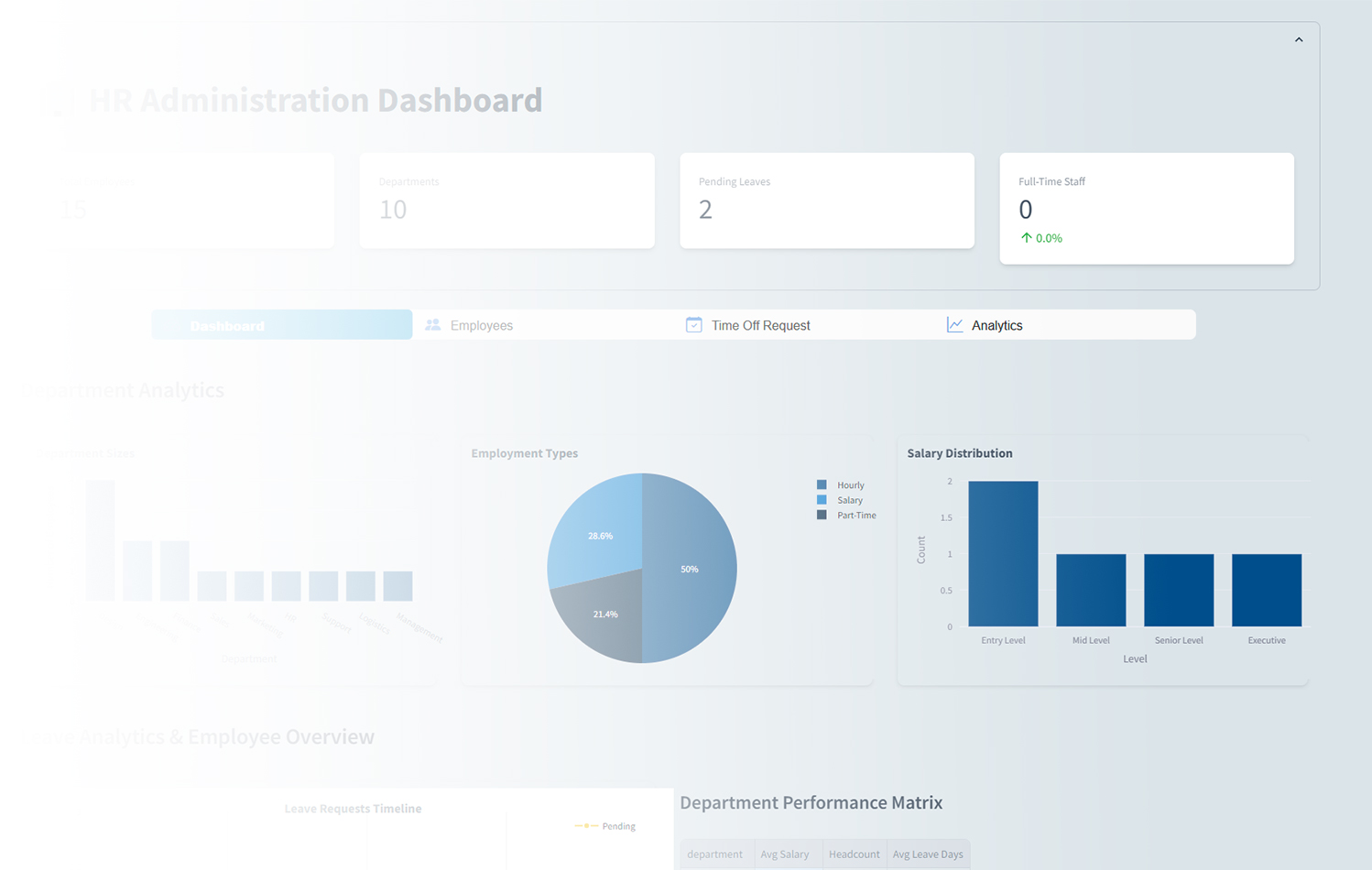
Task: Sort table by Avg Leave Days column
Action: coord(927,854)
